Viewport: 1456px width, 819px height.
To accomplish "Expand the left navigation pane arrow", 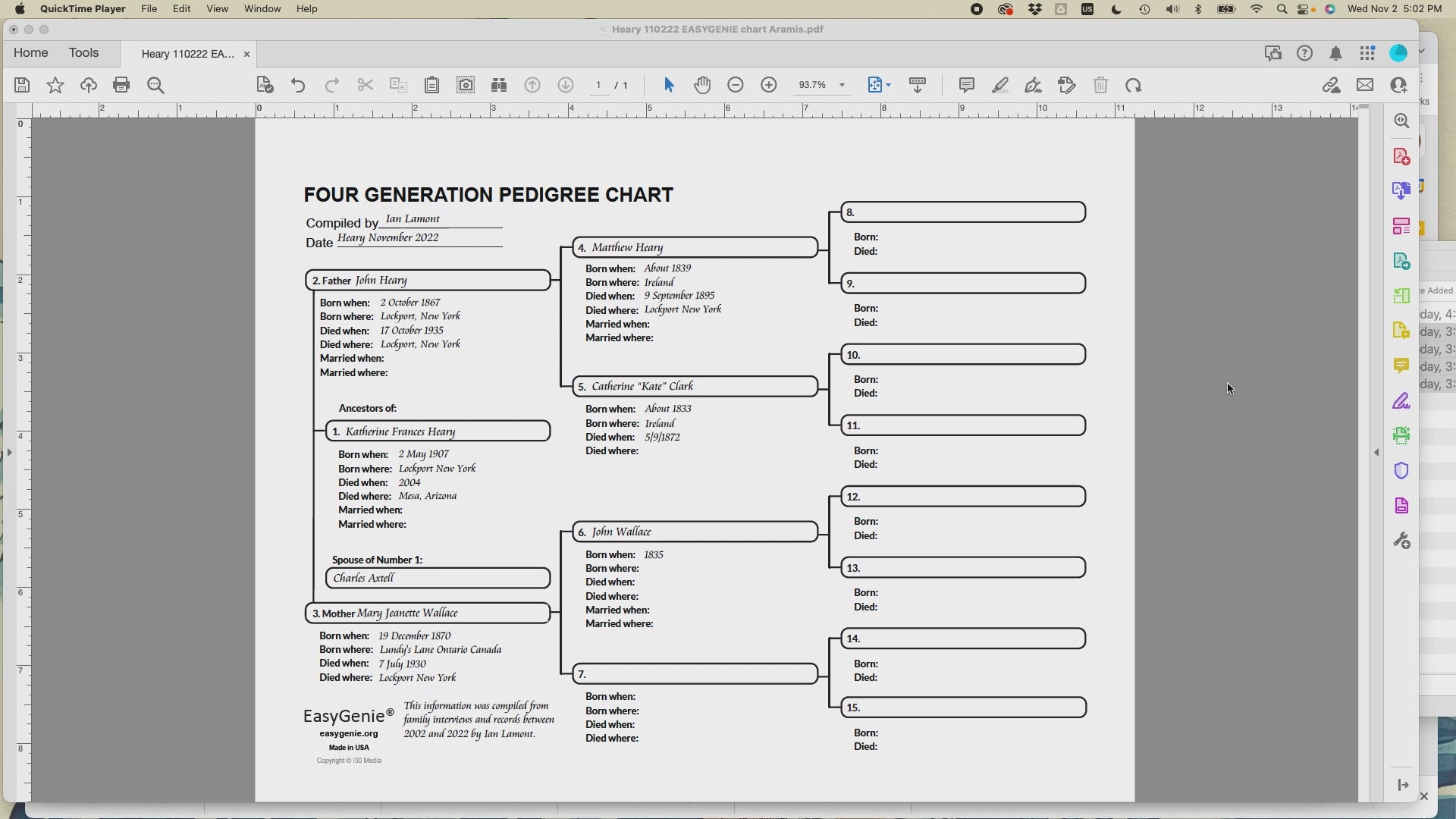I will [x=10, y=453].
